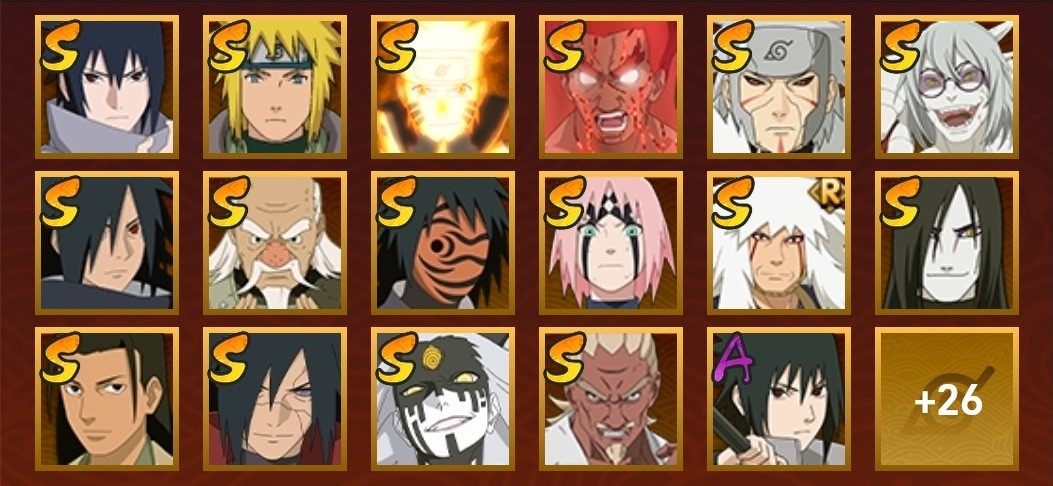Choose the pale long black-haired character with yellow eyes
The height and width of the screenshot is (486, 1053).
click(946, 242)
